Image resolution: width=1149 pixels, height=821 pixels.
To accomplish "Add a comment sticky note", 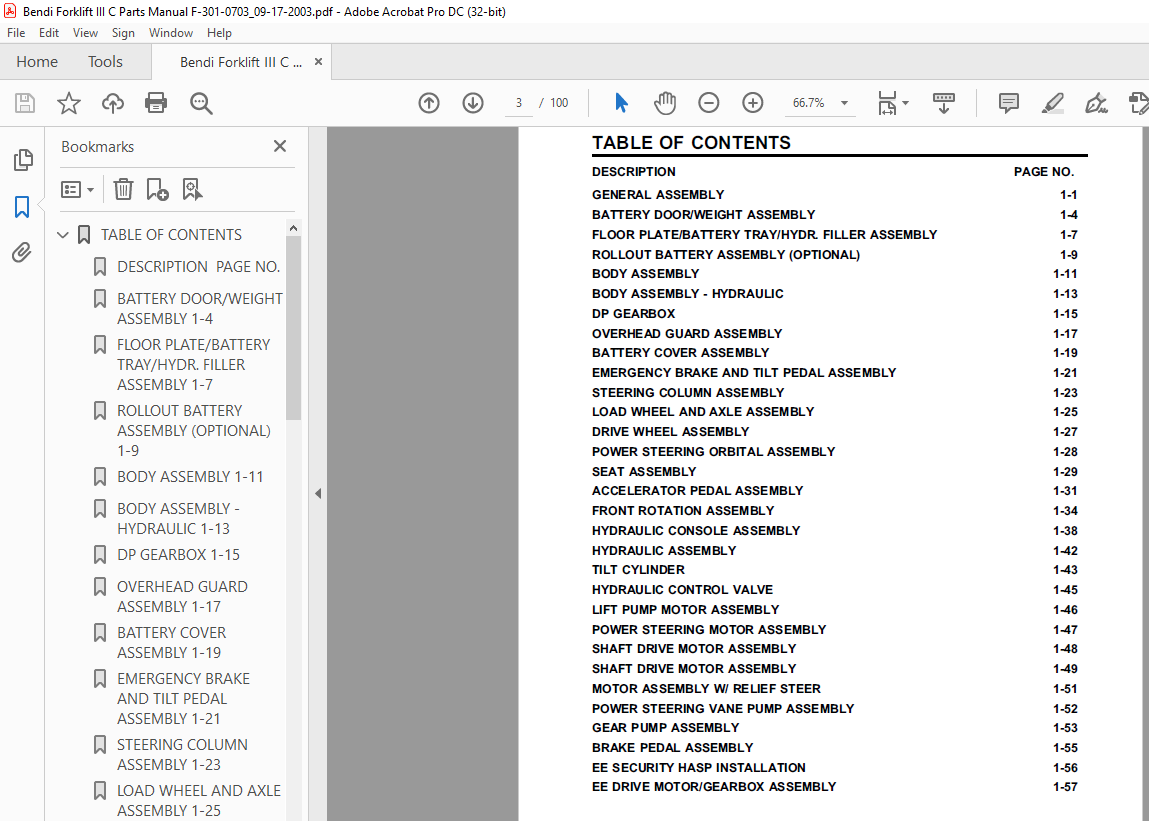I will pos(1009,103).
